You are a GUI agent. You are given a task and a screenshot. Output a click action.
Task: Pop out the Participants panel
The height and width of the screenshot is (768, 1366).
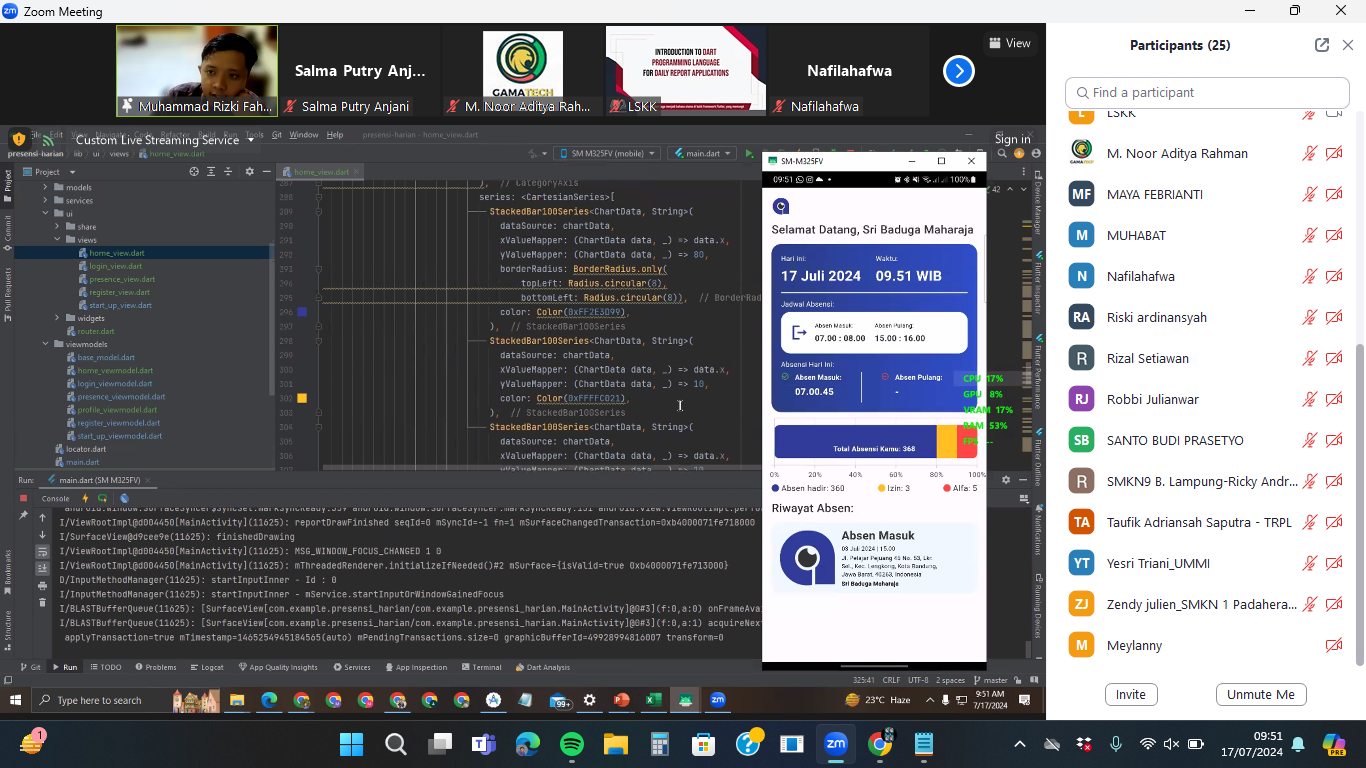pyautogui.click(x=1322, y=45)
